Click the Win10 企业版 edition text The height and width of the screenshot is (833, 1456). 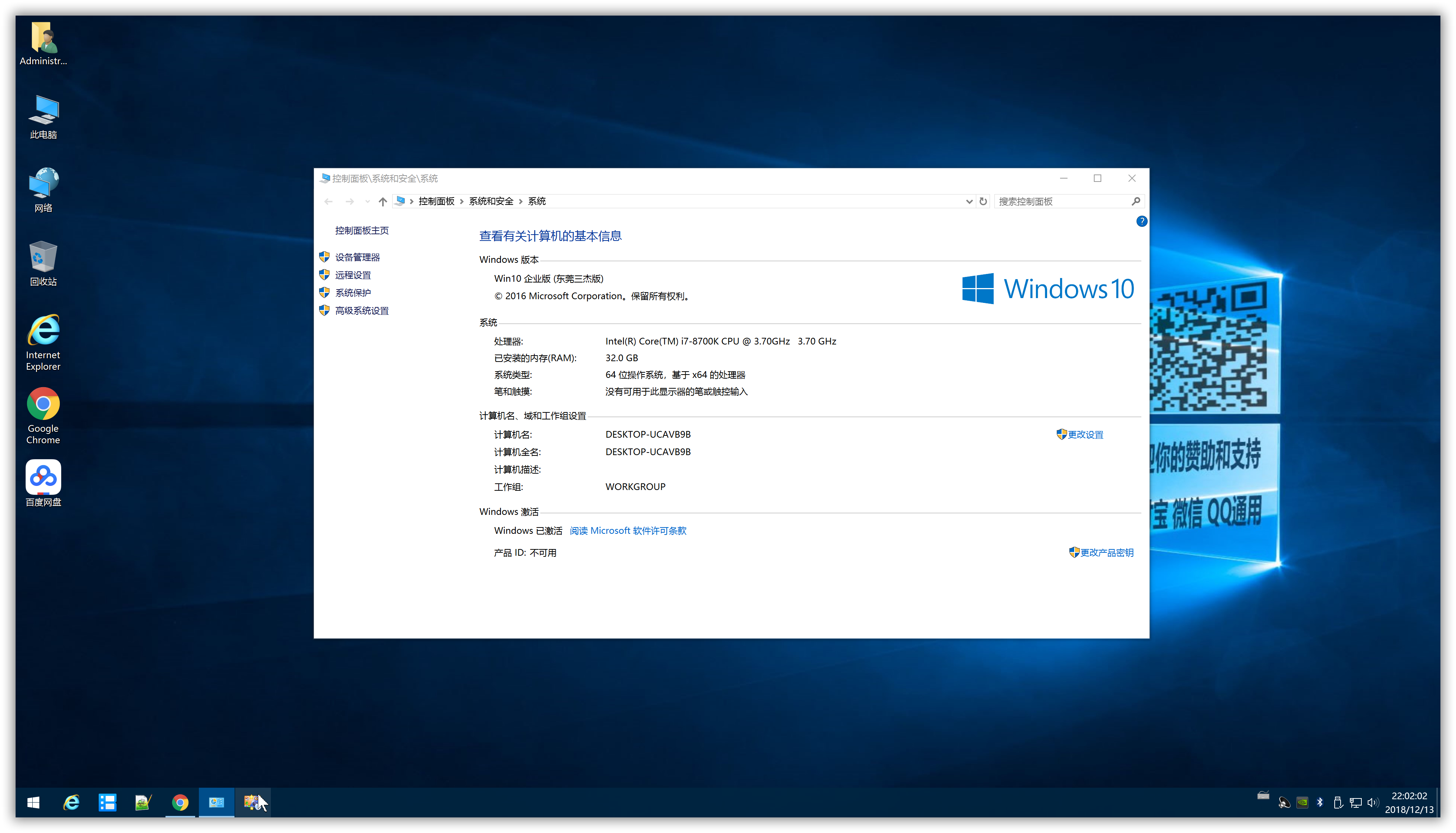point(548,279)
